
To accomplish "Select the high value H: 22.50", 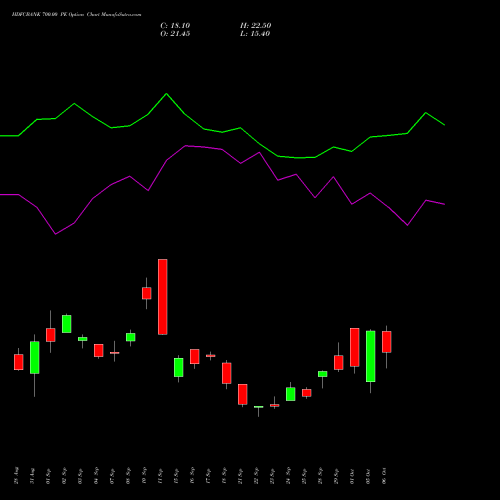I will pyautogui.click(x=256, y=26).
